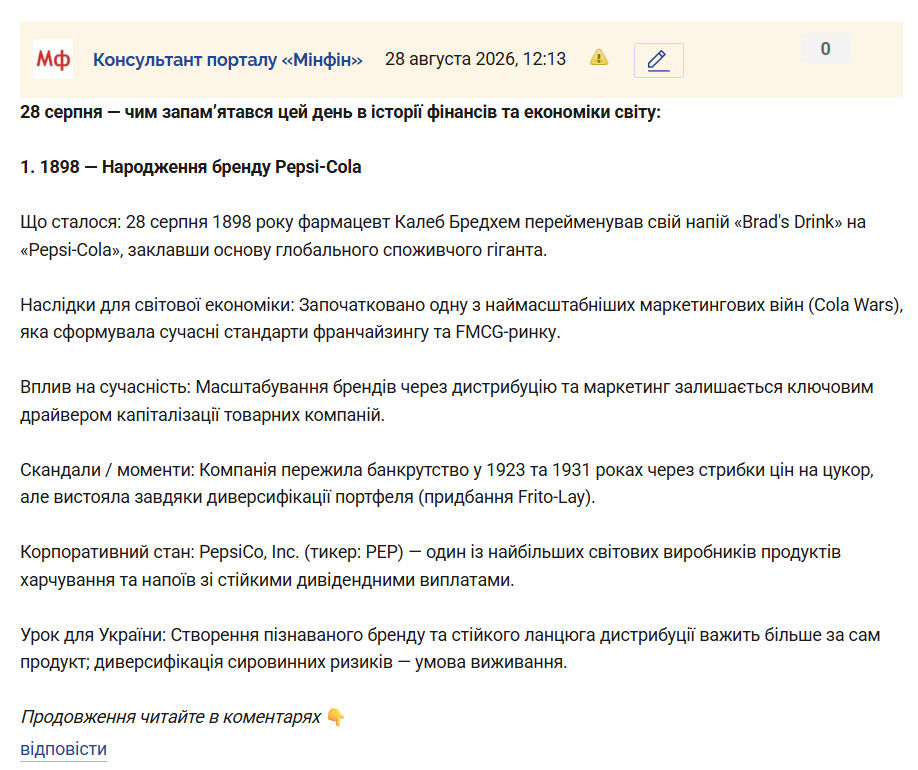
Task: Click the Наслідки для світової економіки paragraph
Action: click(x=461, y=319)
